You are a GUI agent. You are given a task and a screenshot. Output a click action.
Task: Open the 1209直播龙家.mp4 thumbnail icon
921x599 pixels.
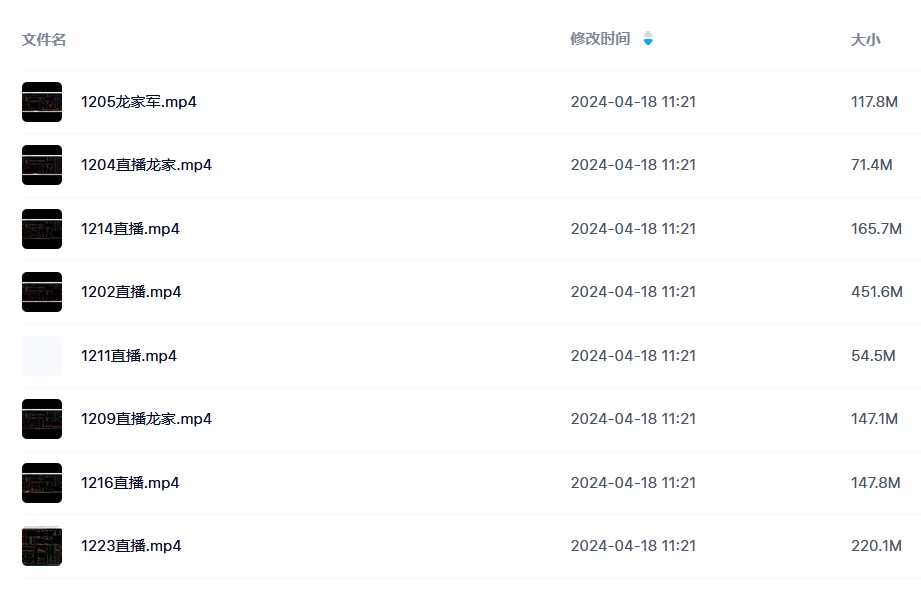[42, 419]
